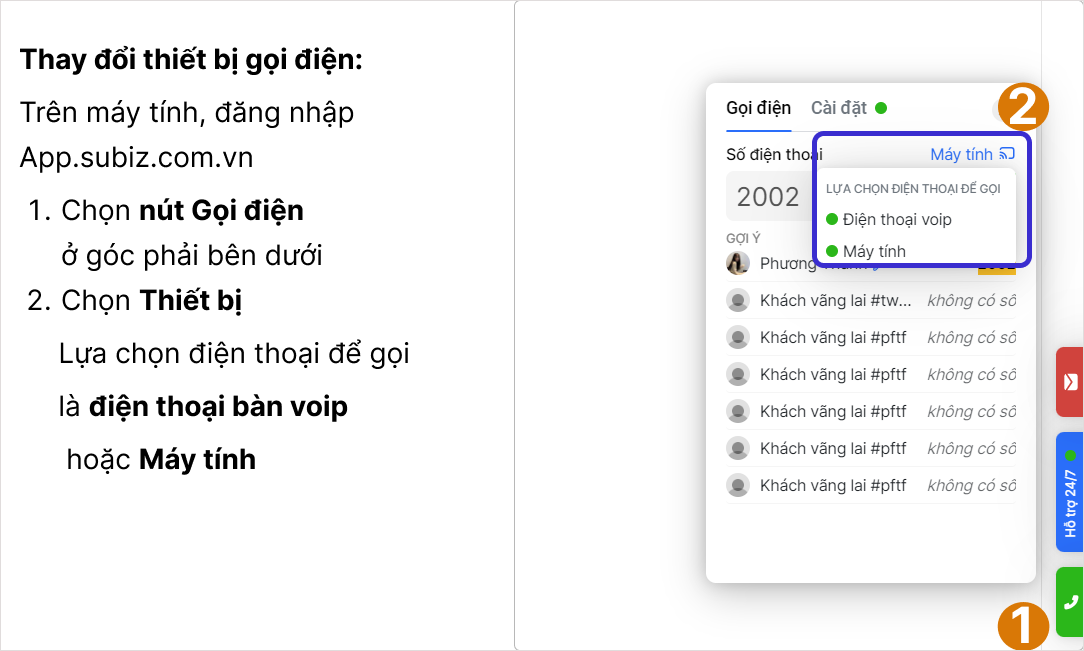Open the Máy tính device dropdown
This screenshot has width=1084, height=651.
point(961,154)
